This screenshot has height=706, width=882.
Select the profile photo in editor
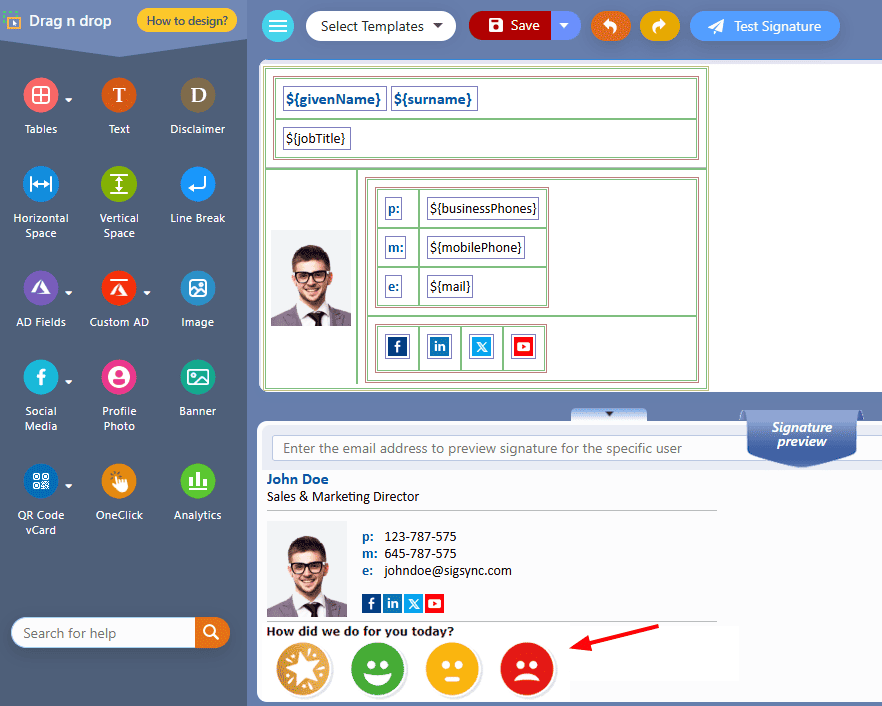pyautogui.click(x=311, y=278)
